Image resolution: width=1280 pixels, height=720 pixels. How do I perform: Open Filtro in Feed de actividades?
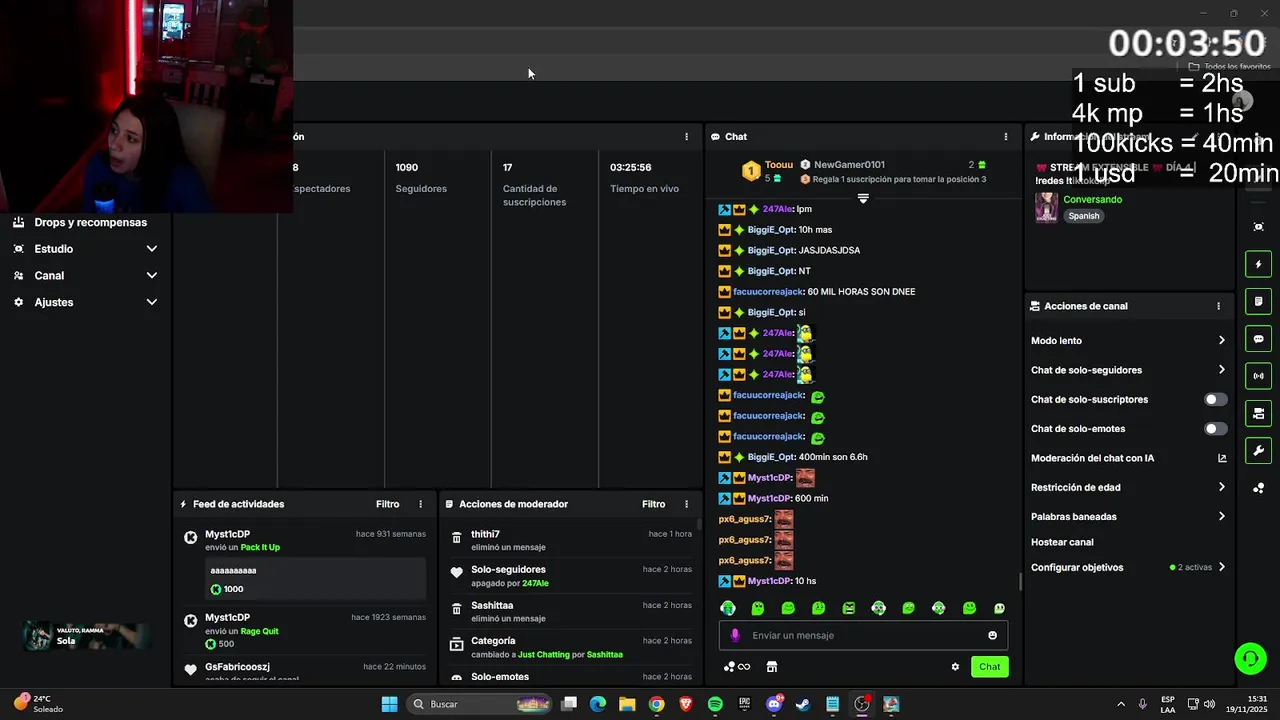(387, 504)
